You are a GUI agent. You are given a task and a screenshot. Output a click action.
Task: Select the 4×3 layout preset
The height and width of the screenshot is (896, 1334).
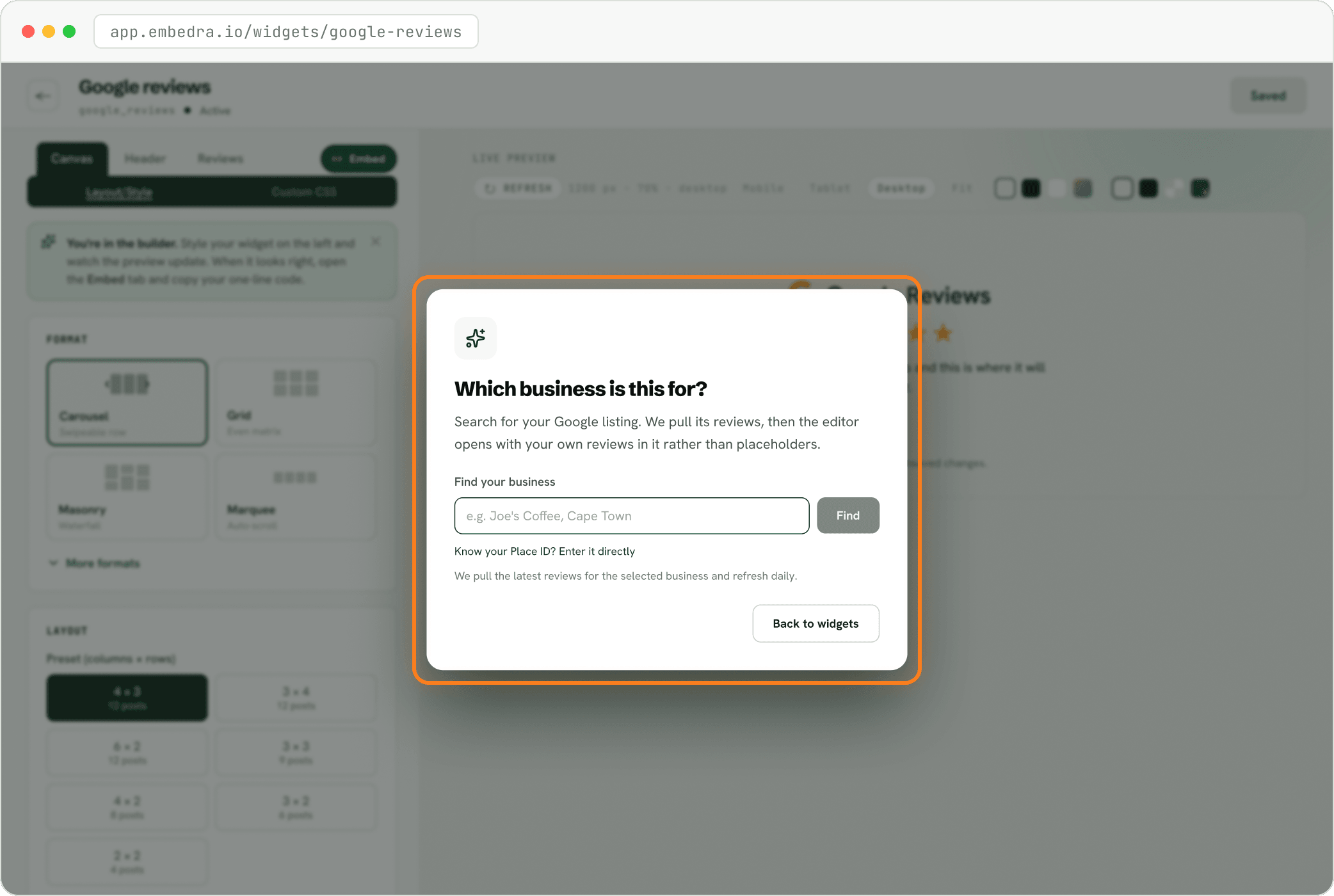point(127,698)
